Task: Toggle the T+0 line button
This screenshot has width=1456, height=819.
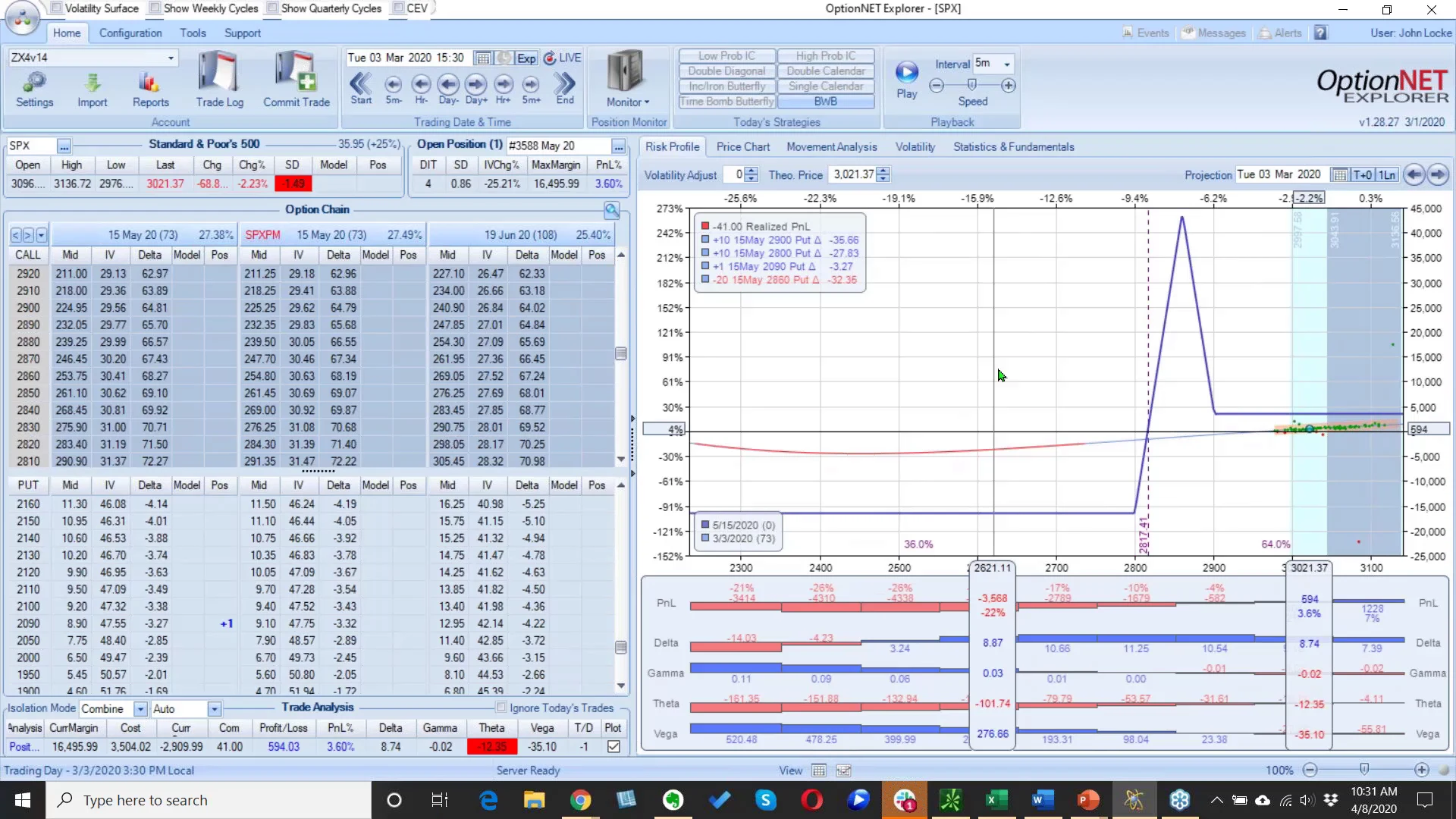Action: (x=1363, y=175)
